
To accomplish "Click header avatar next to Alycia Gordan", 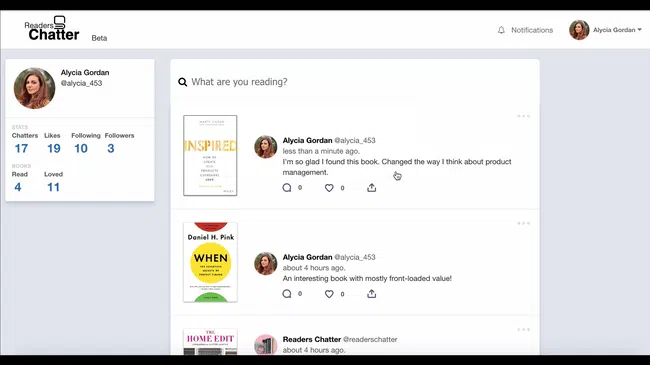I will [x=579, y=30].
